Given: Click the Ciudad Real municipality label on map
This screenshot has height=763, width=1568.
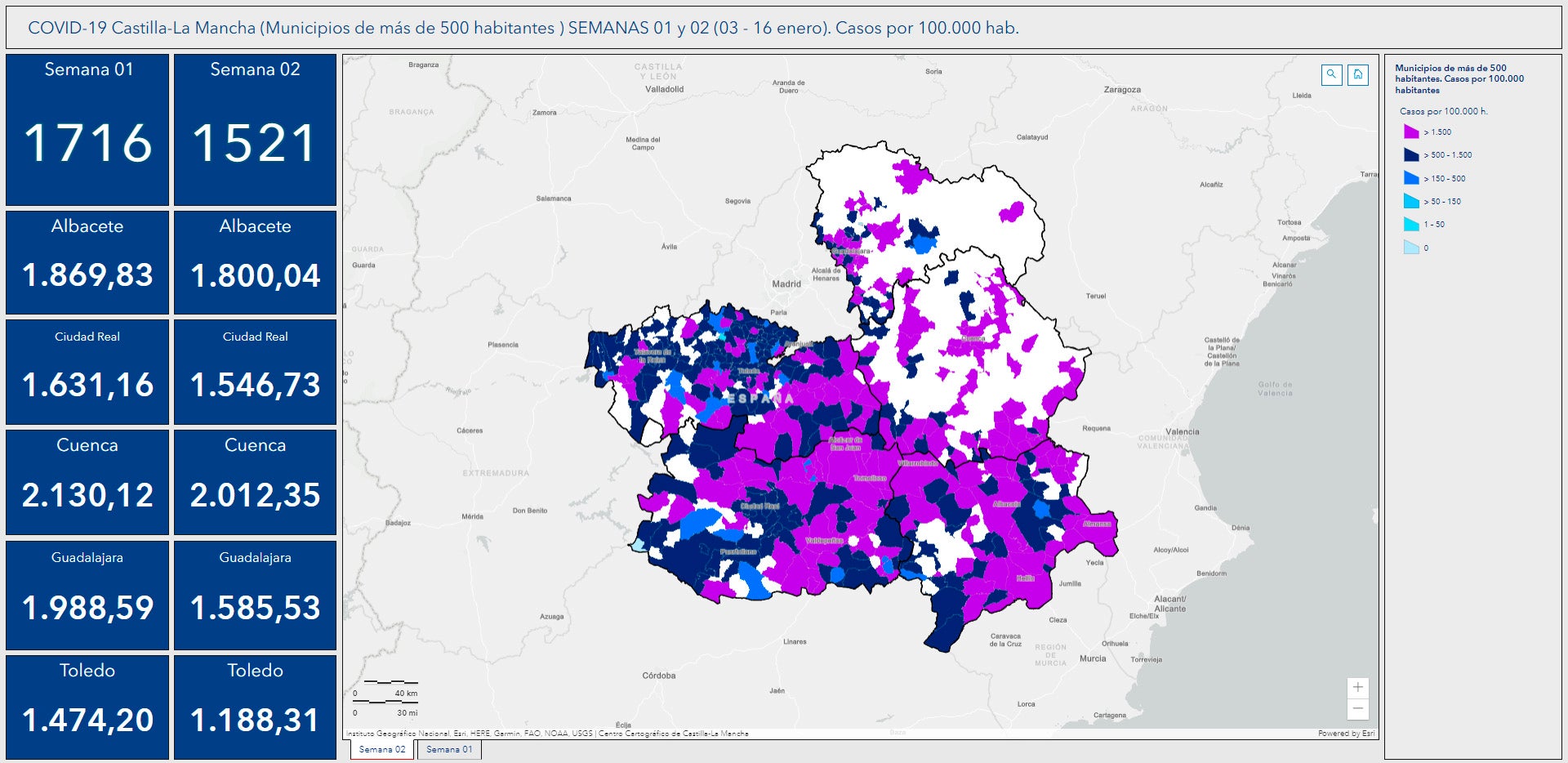Looking at the screenshot, I should pos(759,506).
